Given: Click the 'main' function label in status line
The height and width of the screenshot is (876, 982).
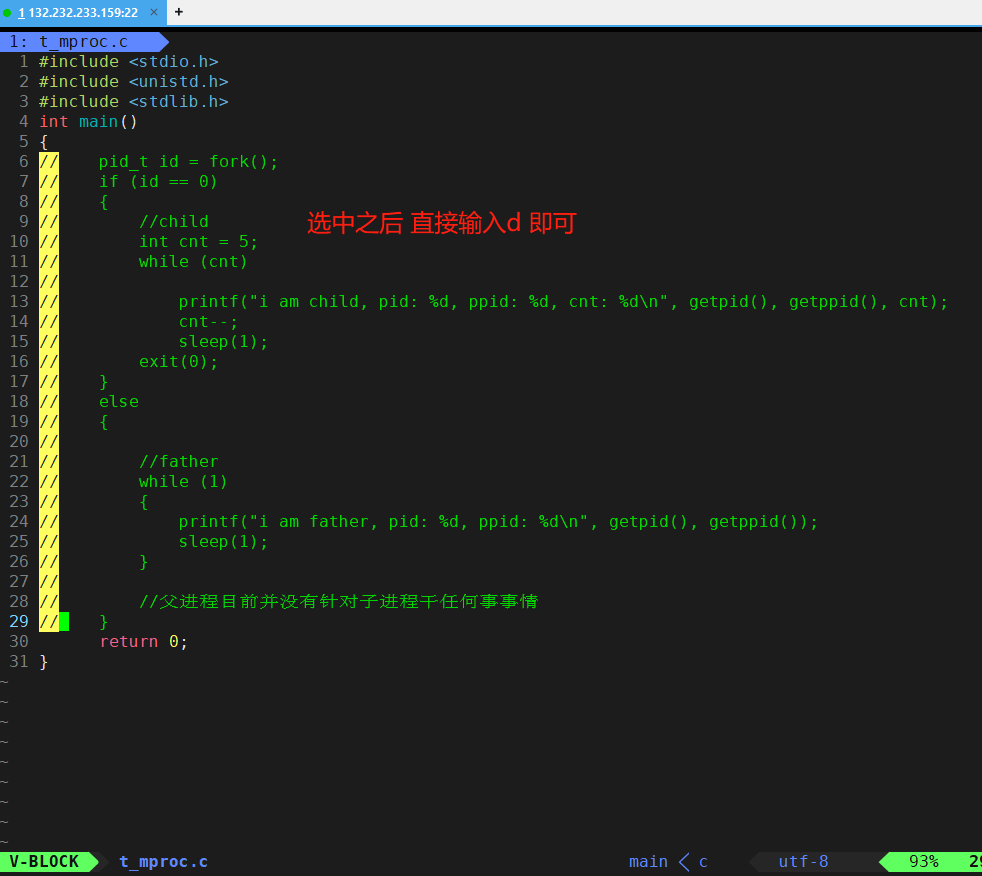Looking at the screenshot, I should click(x=648, y=862).
